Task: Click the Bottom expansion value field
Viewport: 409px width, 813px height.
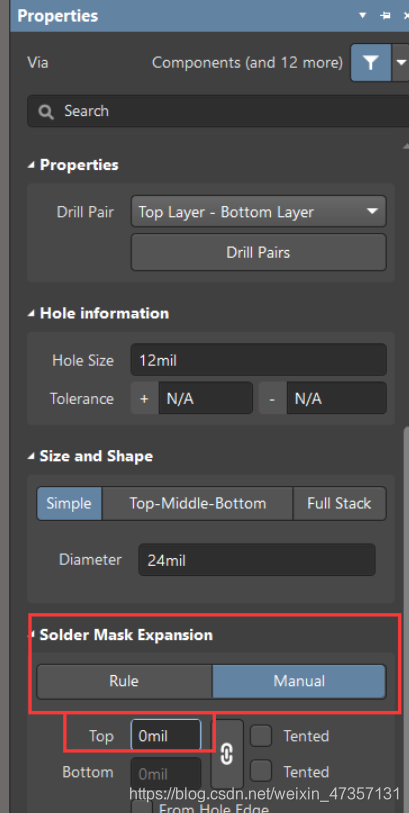Action: [166, 774]
